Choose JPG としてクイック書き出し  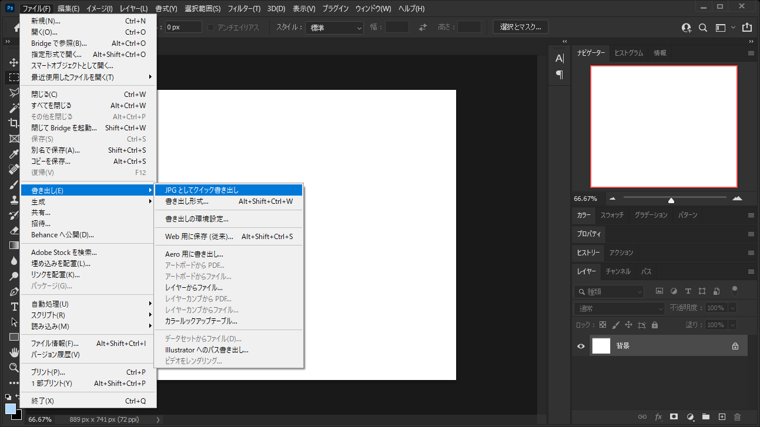click(x=229, y=190)
